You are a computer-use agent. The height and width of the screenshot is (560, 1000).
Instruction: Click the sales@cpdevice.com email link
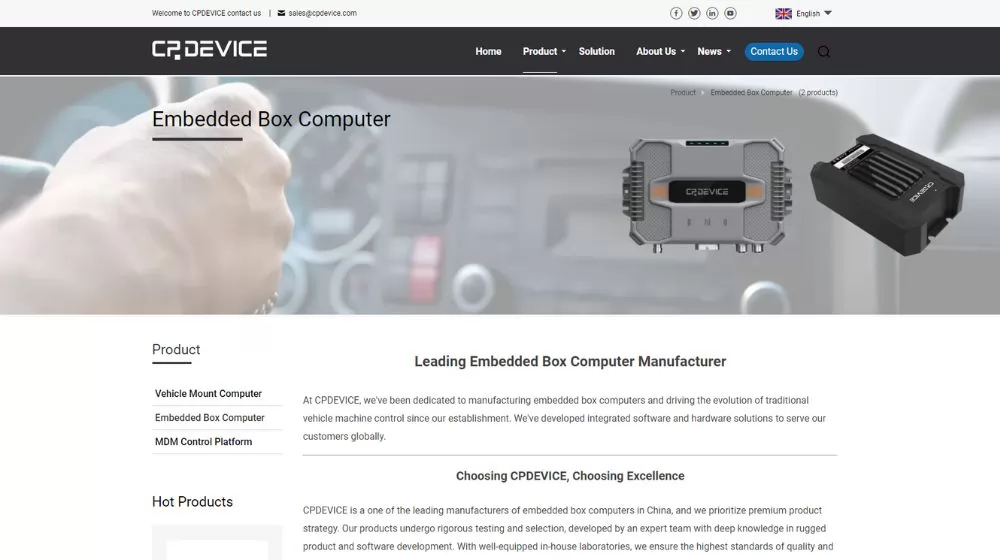pyautogui.click(x=322, y=13)
